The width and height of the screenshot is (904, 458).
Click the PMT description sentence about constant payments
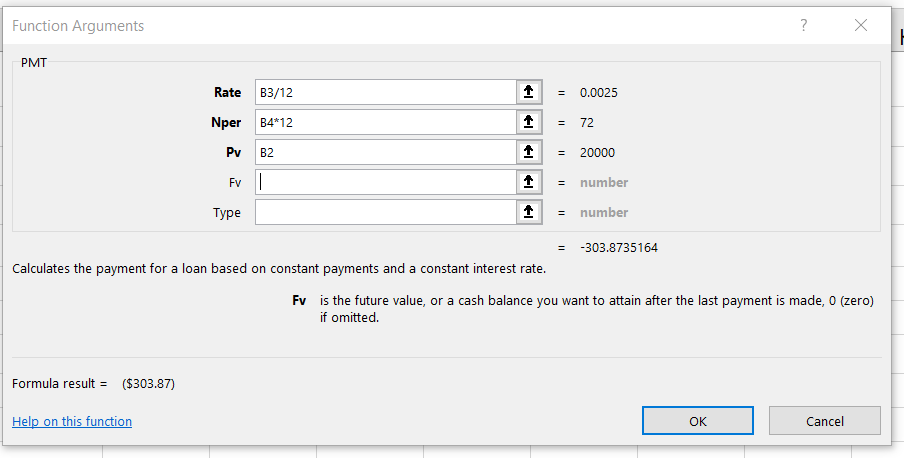point(279,269)
